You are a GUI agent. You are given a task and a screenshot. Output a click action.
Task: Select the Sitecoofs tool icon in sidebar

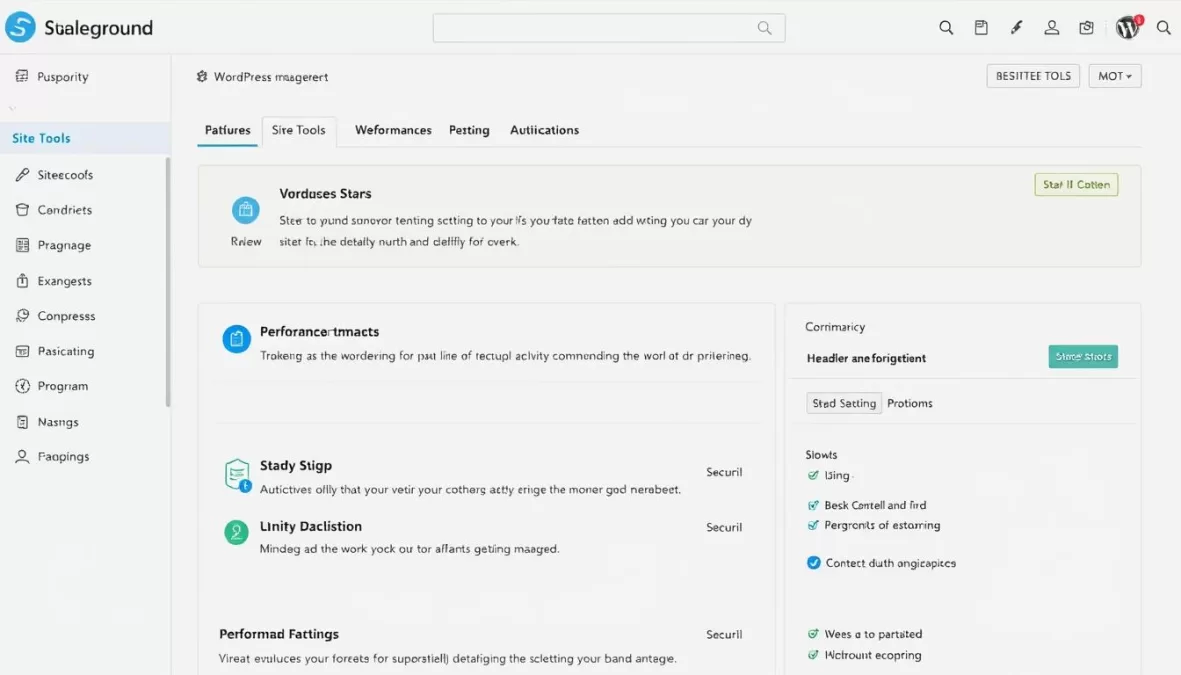[x=22, y=174]
